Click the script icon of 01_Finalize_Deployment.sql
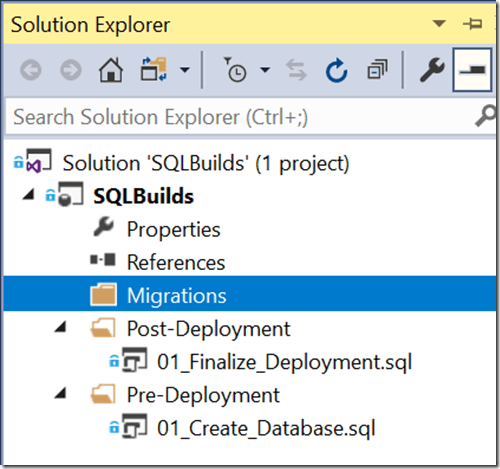 pyautogui.click(x=134, y=360)
